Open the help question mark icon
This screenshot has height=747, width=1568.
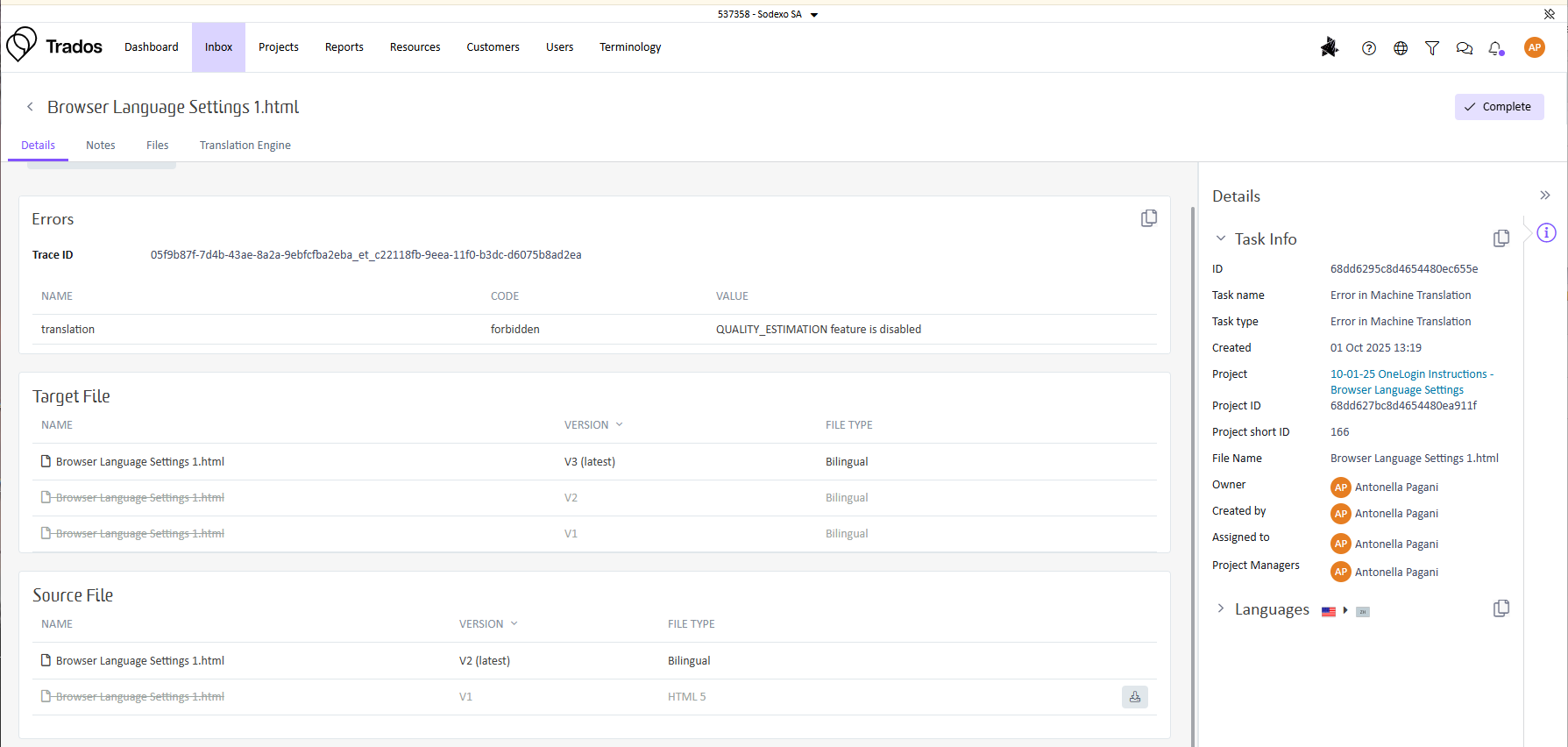pyautogui.click(x=1368, y=48)
